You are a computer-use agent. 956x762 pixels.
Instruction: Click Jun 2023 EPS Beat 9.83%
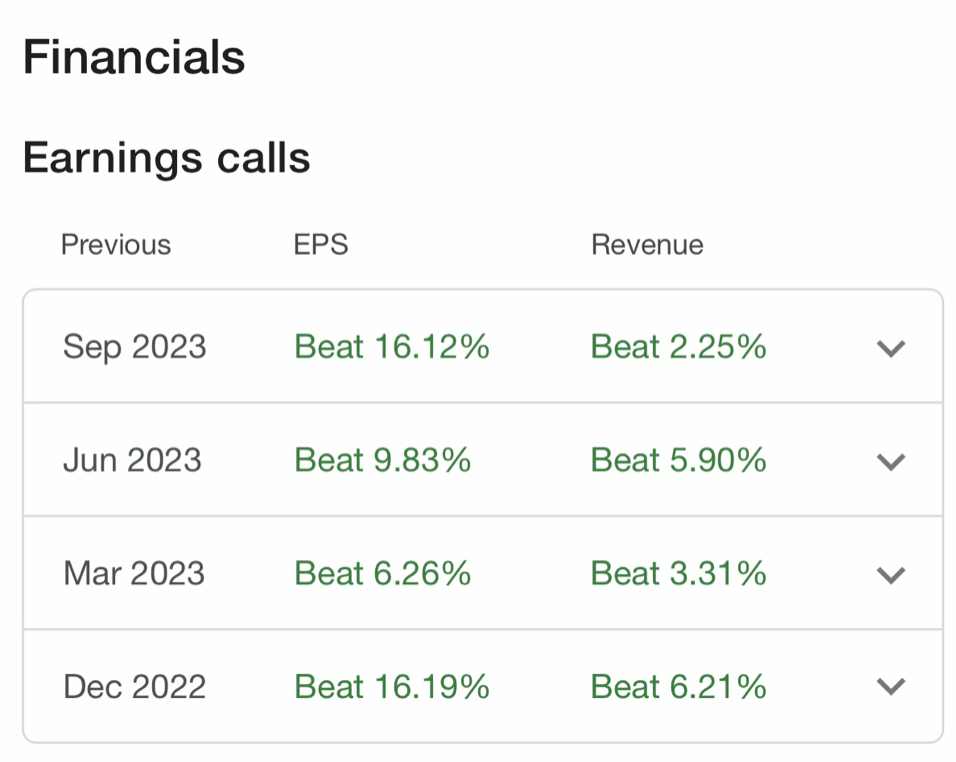pyautogui.click(x=382, y=460)
